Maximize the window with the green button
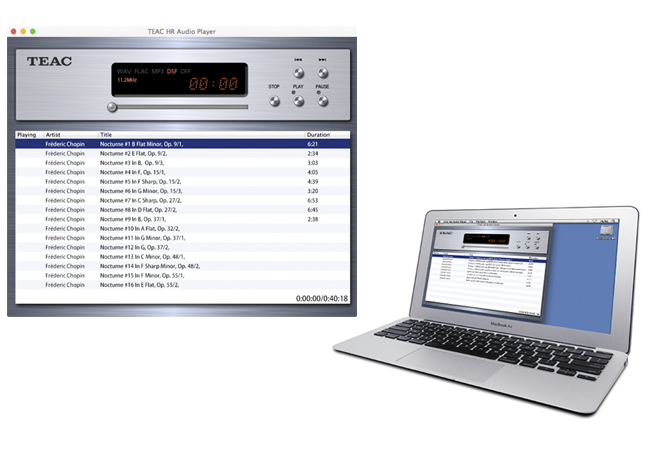This screenshot has height=450, width=650. pyautogui.click(x=33, y=31)
